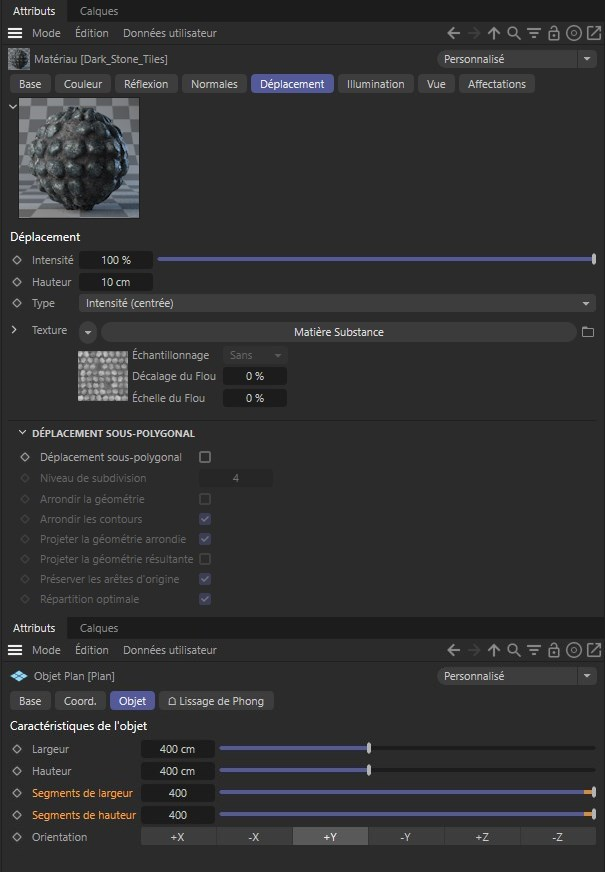Click the Matière Substance texture button
The width and height of the screenshot is (605, 872).
click(338, 332)
